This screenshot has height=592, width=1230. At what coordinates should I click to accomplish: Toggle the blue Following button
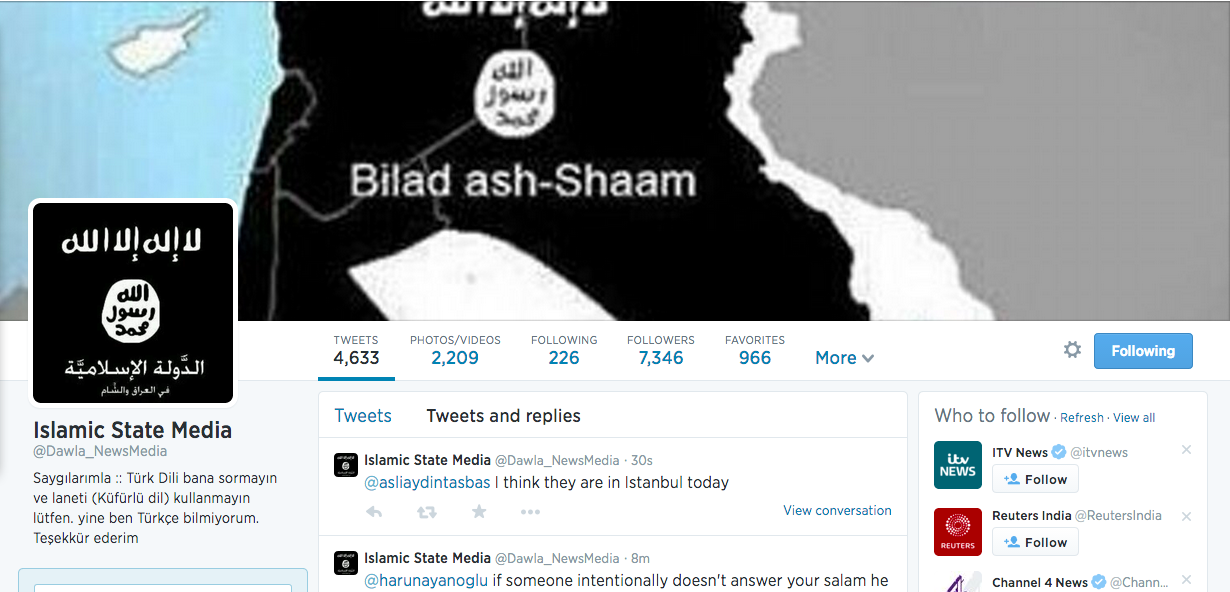coord(1143,351)
